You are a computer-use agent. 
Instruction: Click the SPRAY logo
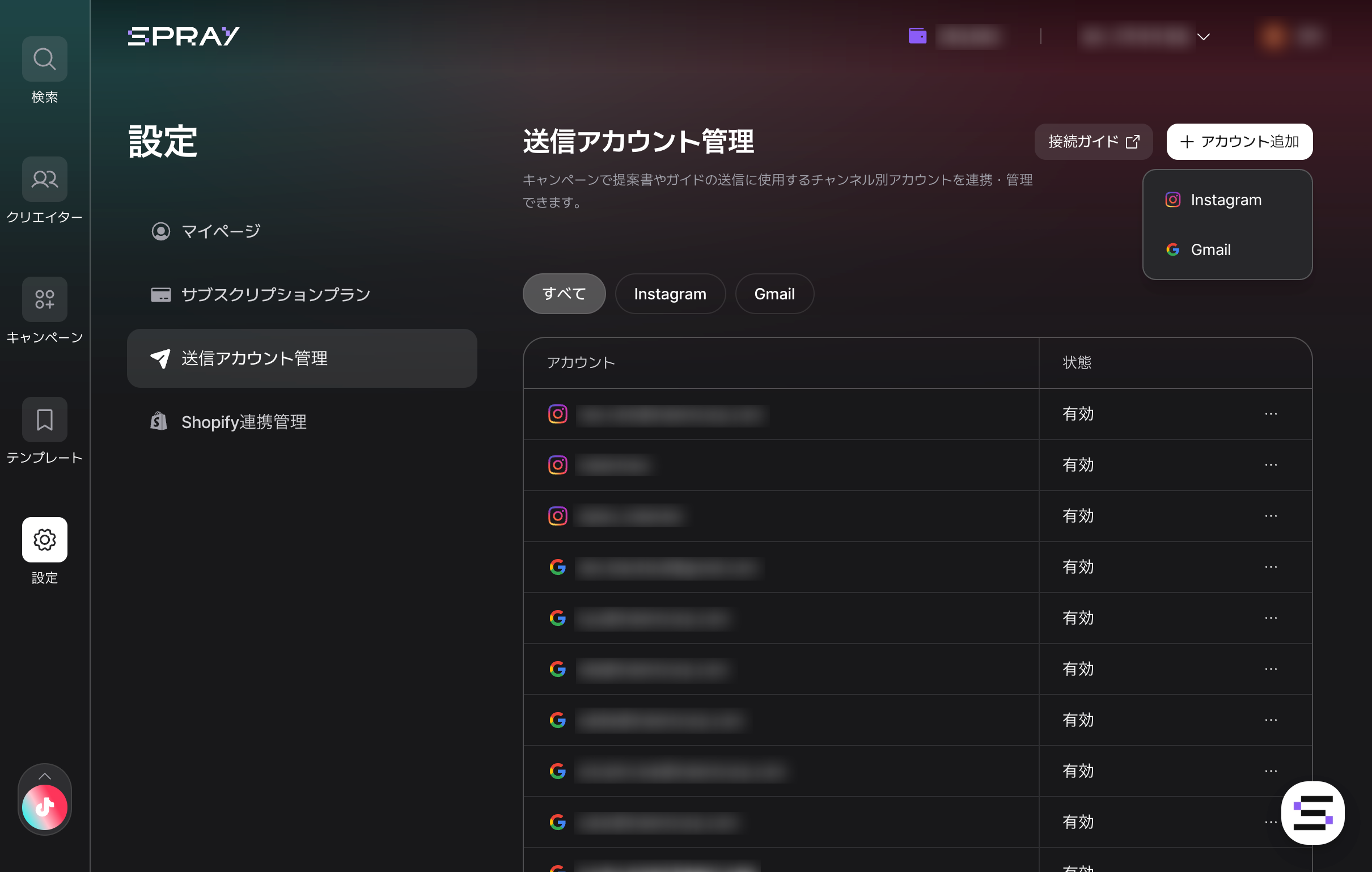click(x=184, y=36)
